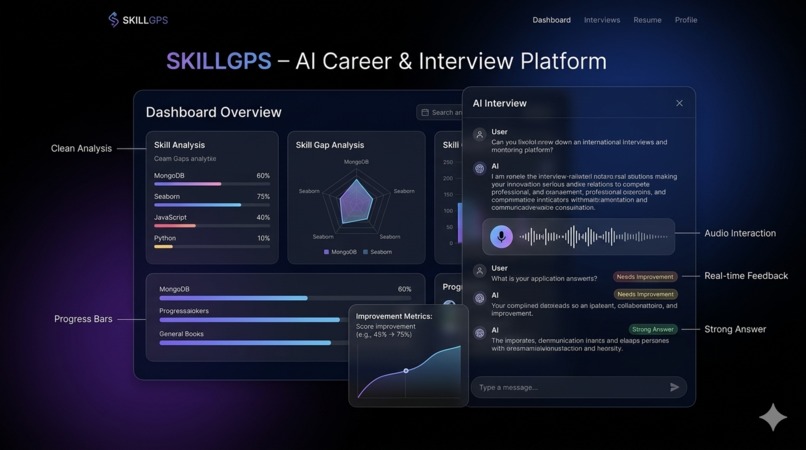Toggle the MongoDB legend swatch under radar

[326, 252]
